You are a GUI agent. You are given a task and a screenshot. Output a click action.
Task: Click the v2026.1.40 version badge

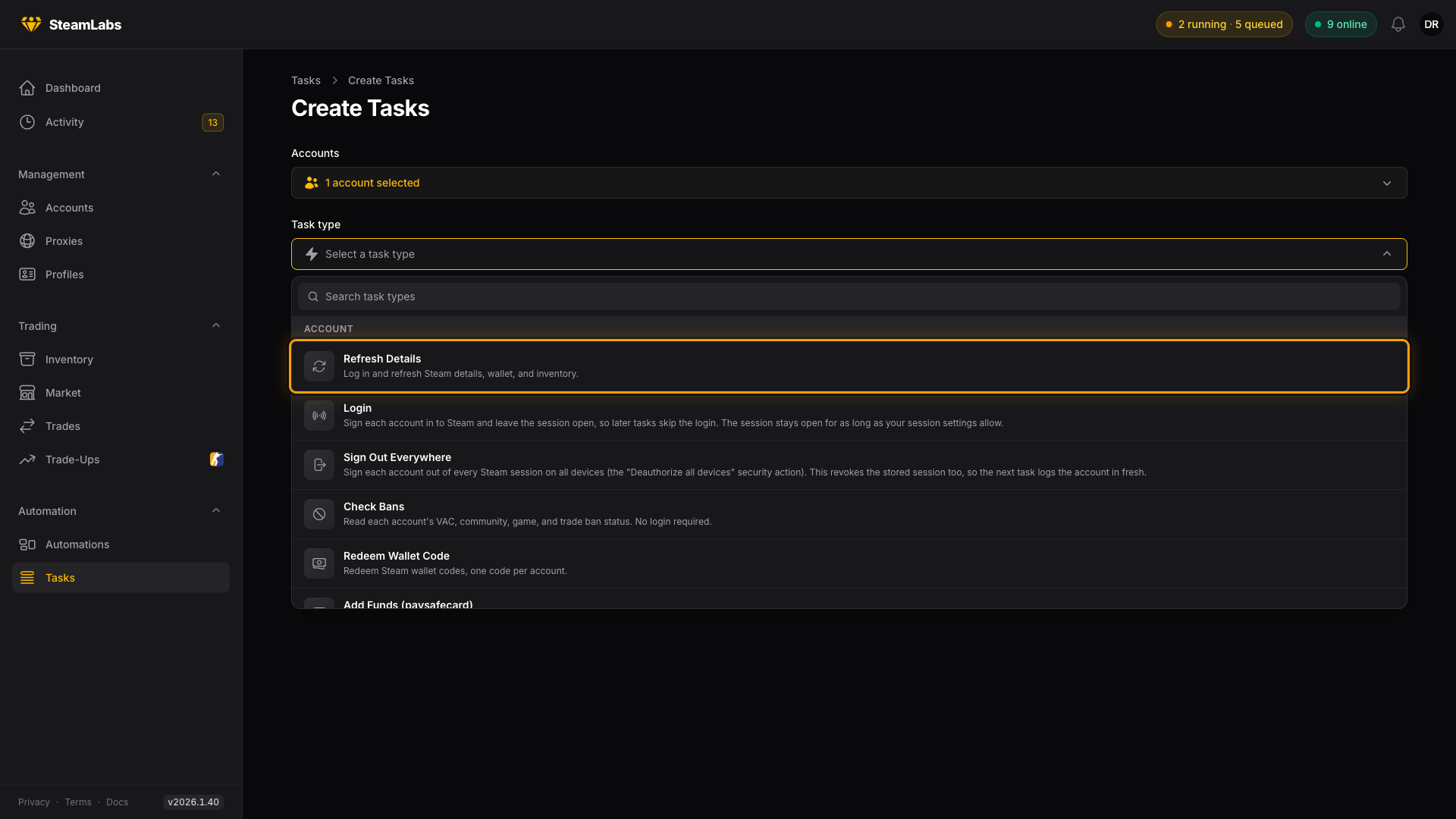pos(193,802)
